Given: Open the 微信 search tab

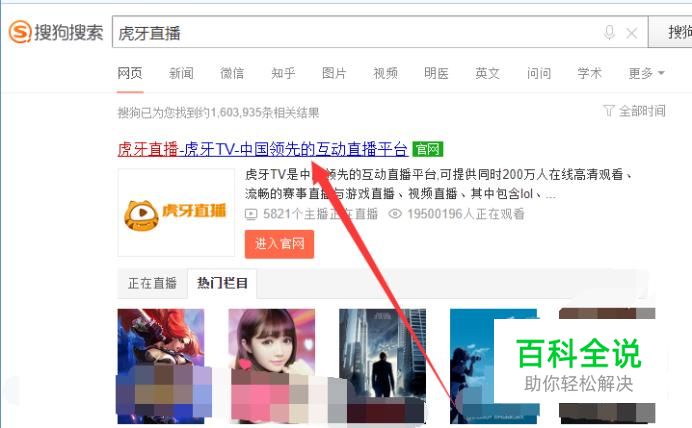Looking at the screenshot, I should (232, 73).
